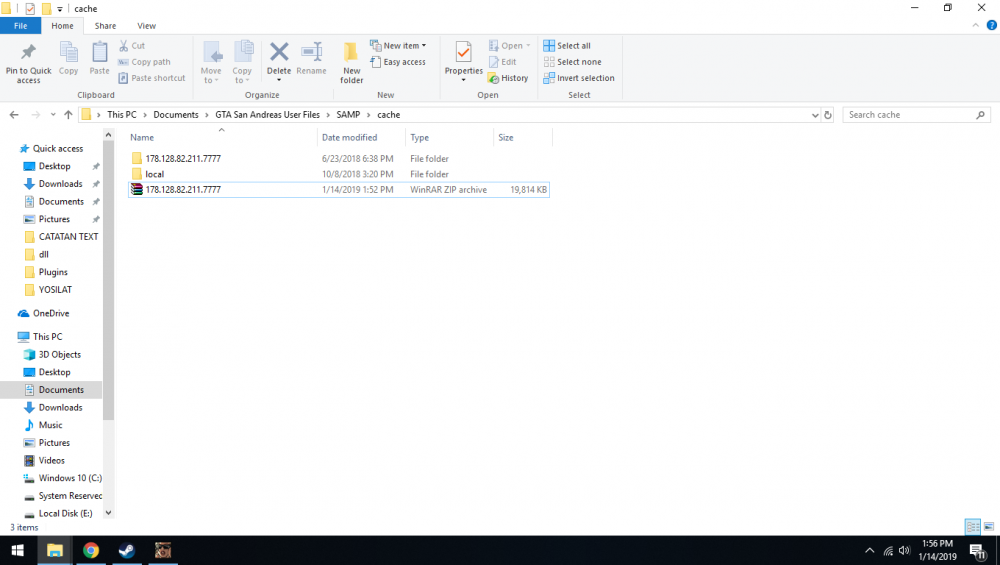Invert selection of items
The image size is (1000, 565).
[579, 78]
